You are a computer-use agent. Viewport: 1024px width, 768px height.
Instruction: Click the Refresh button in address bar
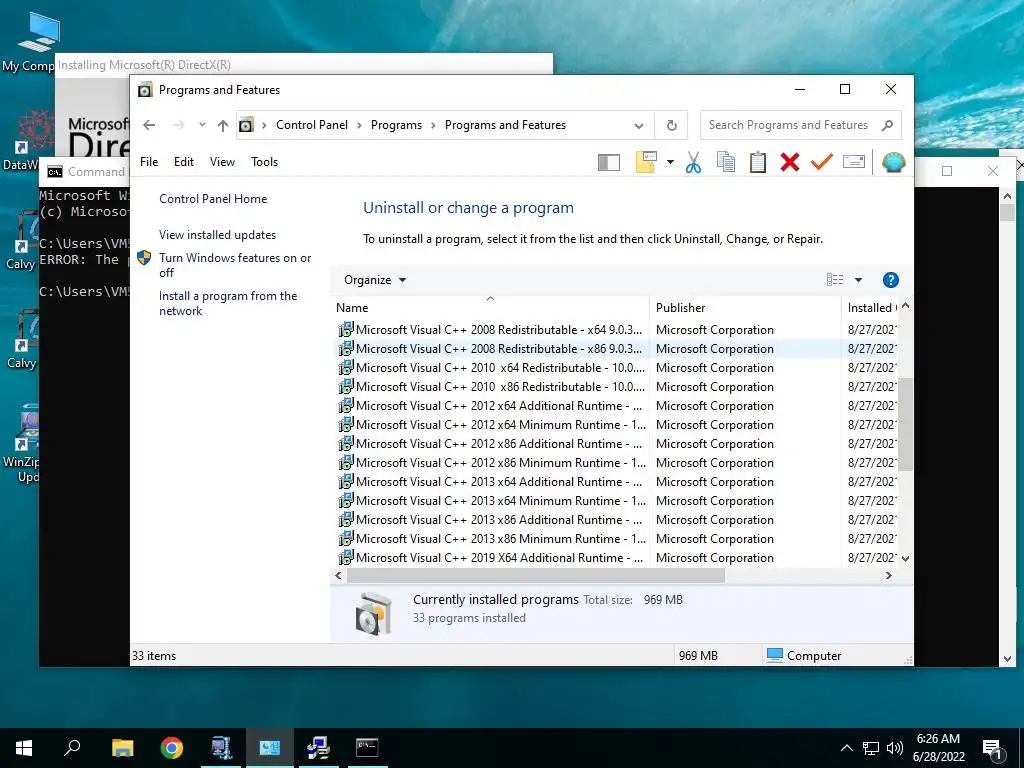point(671,125)
